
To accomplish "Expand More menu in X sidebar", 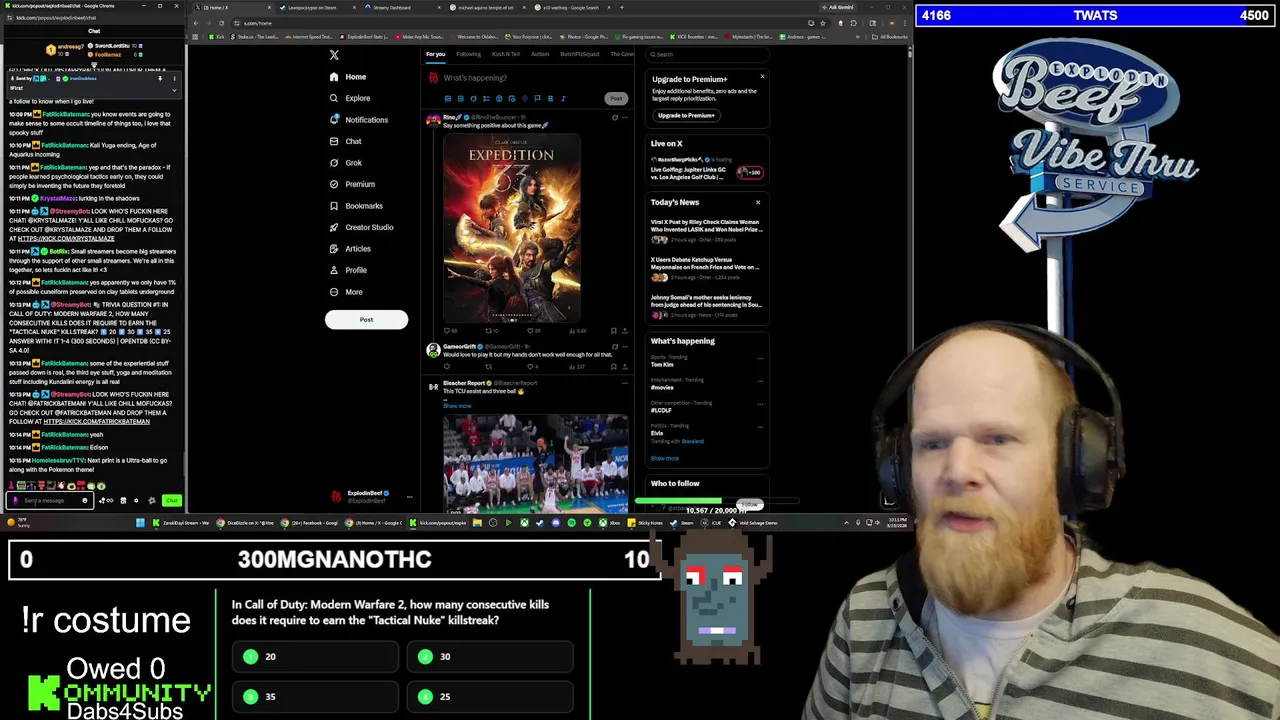I will click(346, 292).
